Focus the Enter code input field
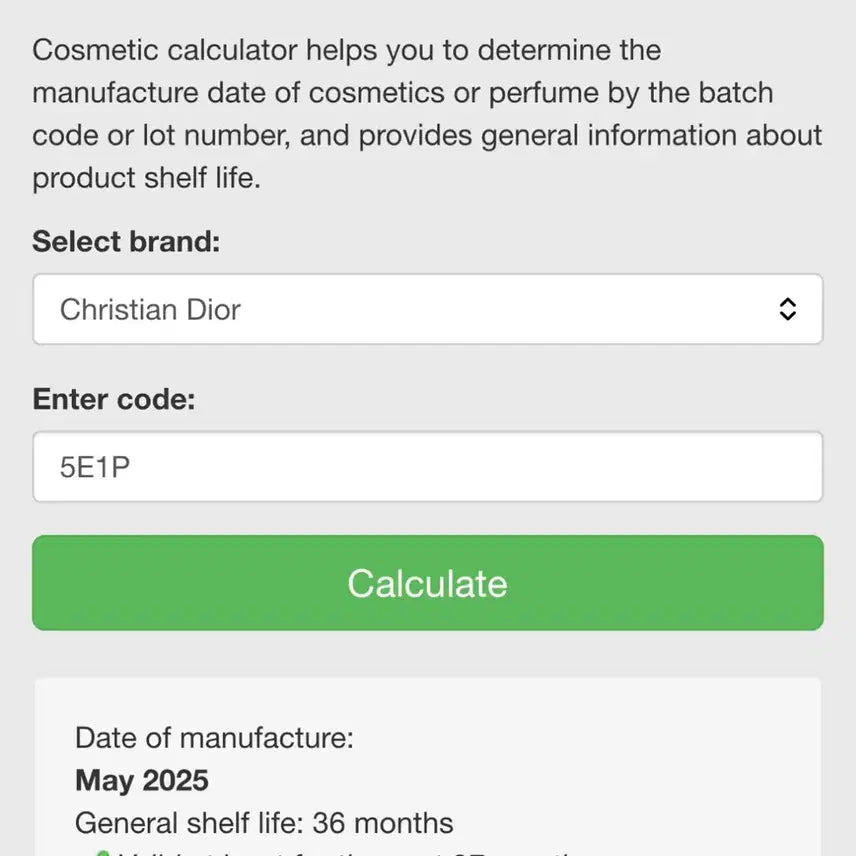This screenshot has width=856, height=856. pos(427,467)
